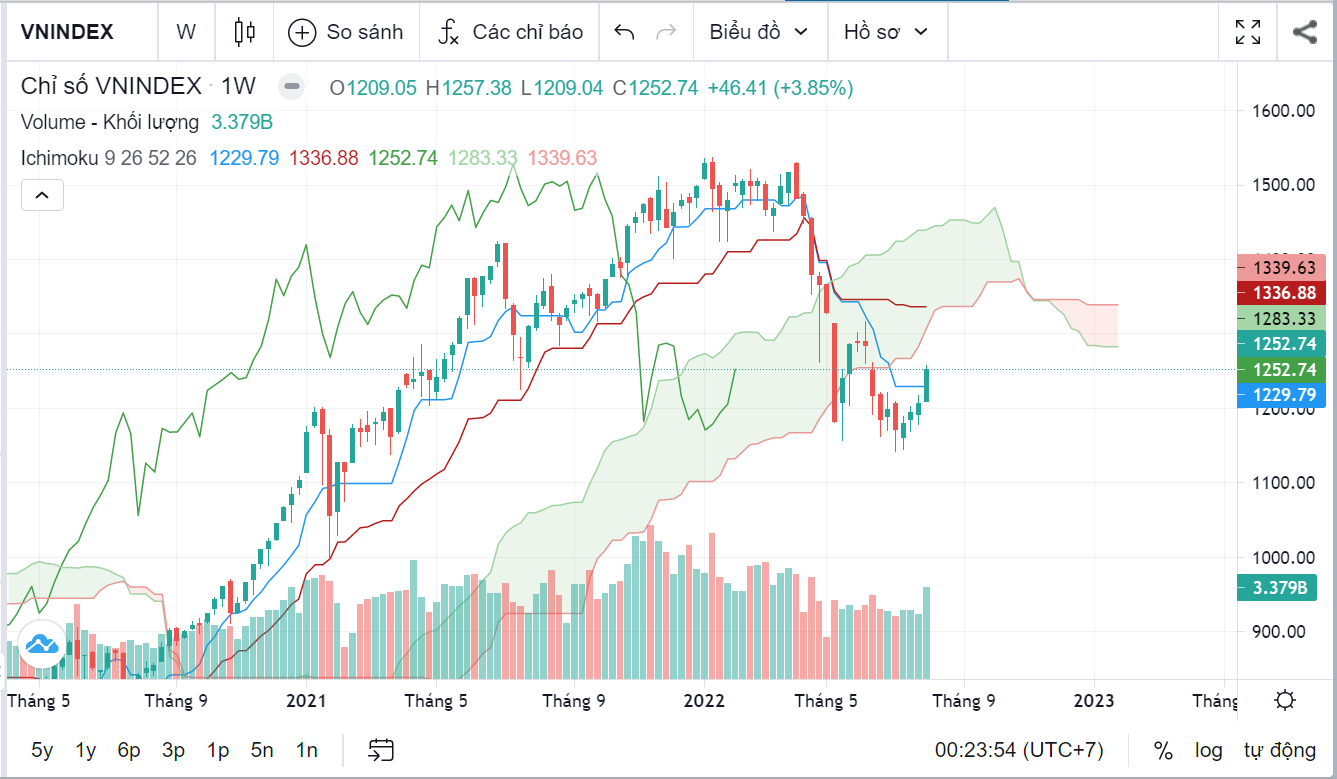Viewport: 1337px width, 779px height.
Task: Click the Ichimoku value 1336.88 in legend
Action: (324, 158)
